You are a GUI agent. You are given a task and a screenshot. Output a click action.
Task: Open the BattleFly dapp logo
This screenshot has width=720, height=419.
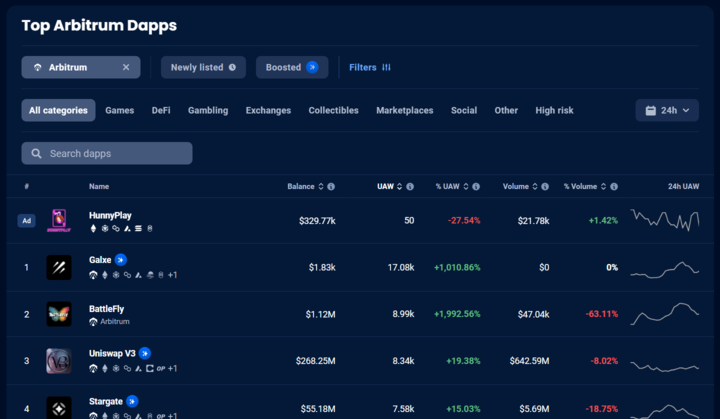tap(59, 314)
